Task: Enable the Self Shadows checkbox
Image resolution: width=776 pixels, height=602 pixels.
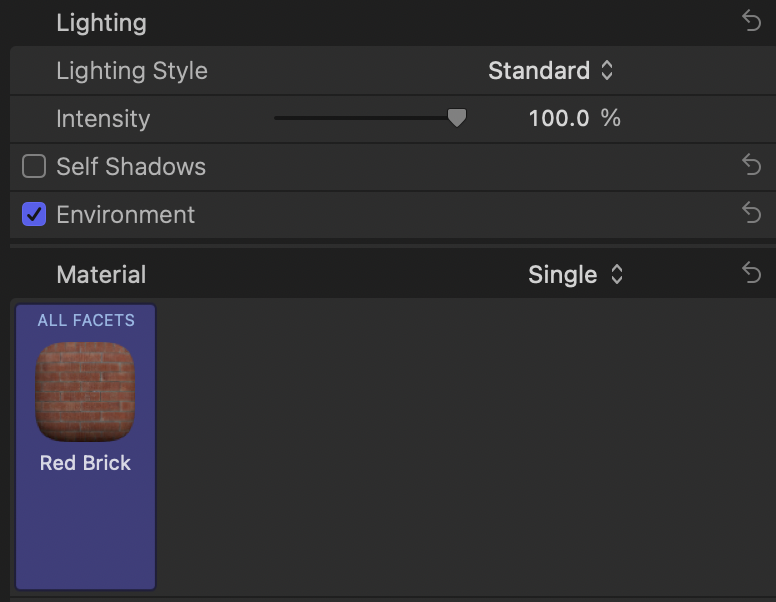Action: click(34, 166)
